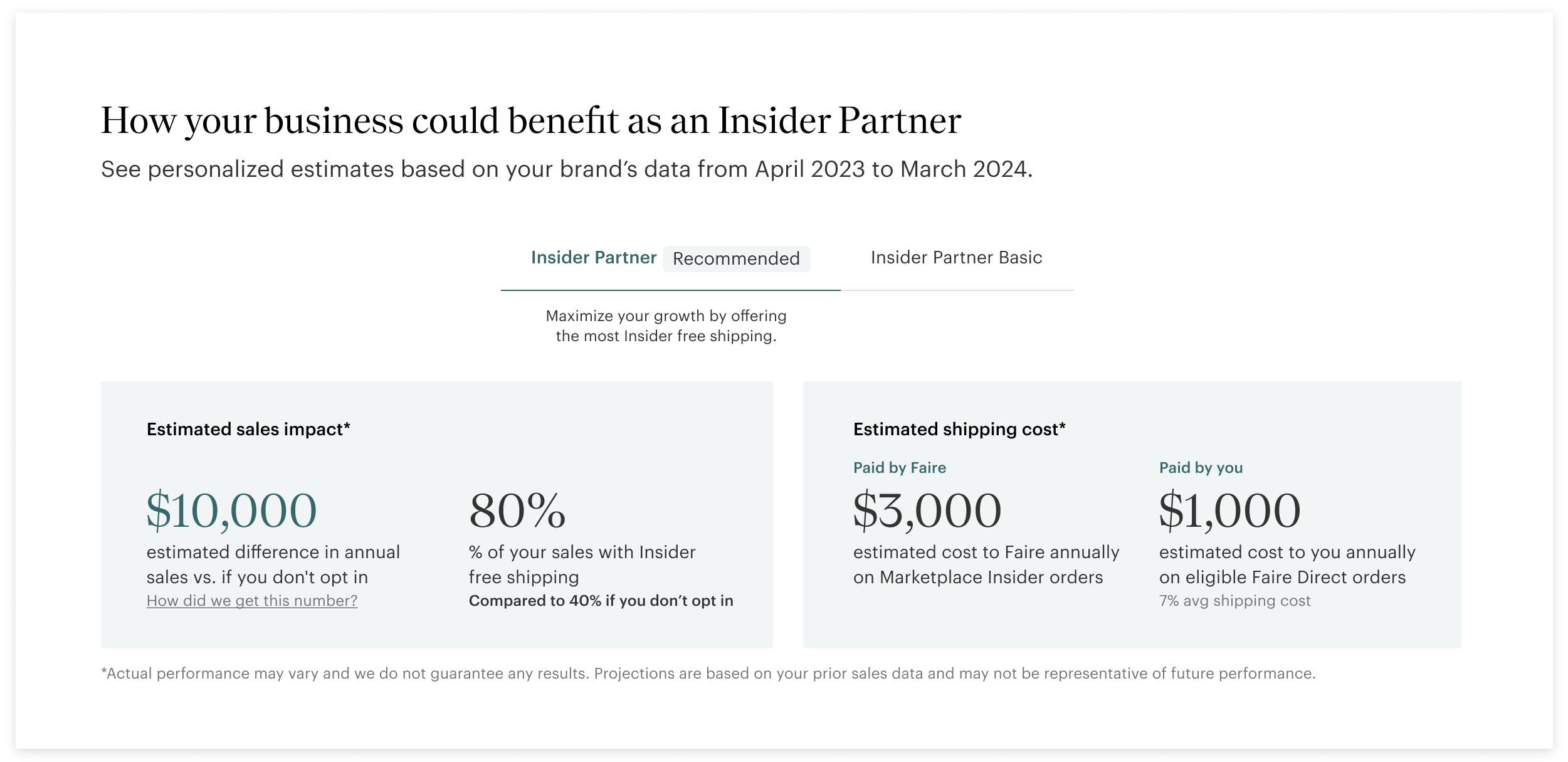Image resolution: width=1568 pixels, height=762 pixels.
Task: Click the "Estimated sales impact" heading
Action: click(248, 430)
